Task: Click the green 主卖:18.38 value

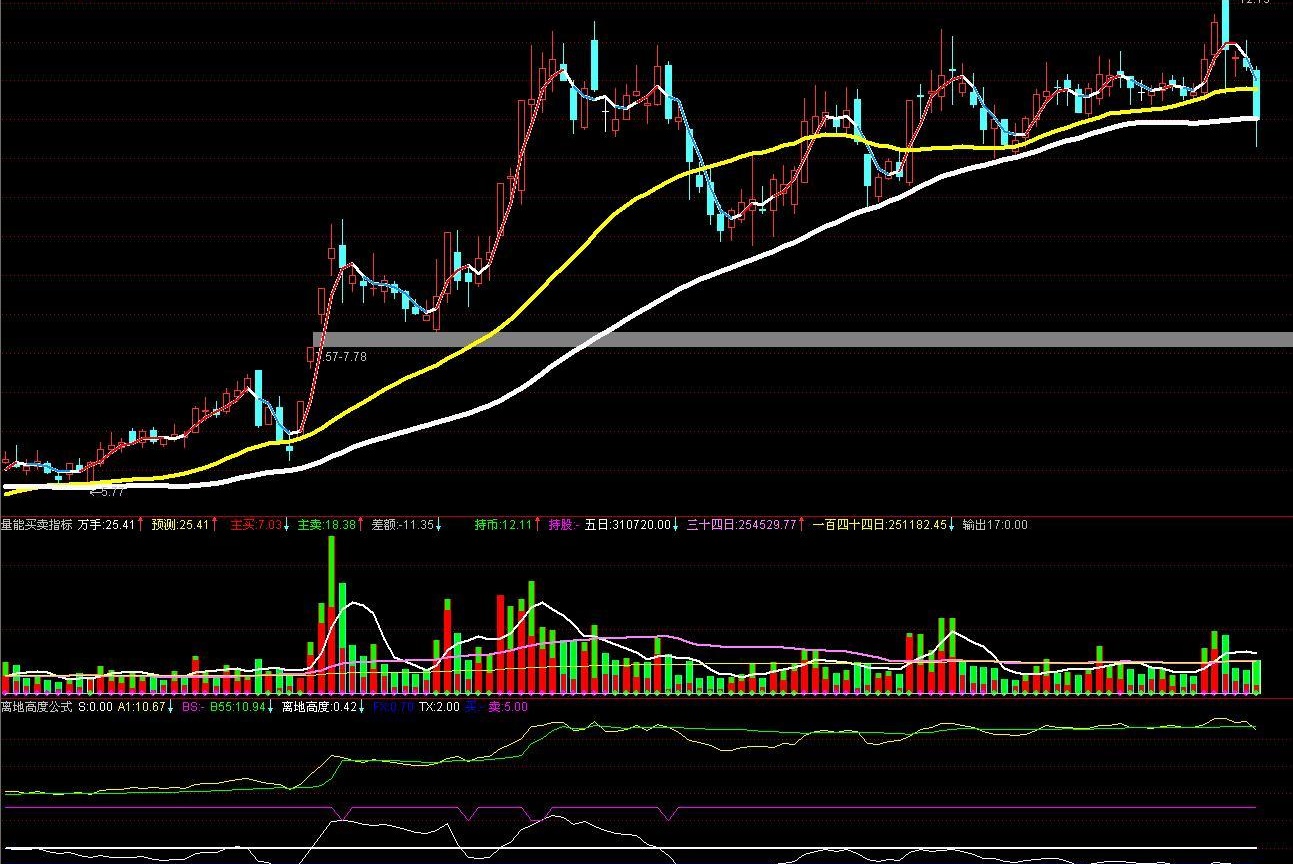Action: pos(326,524)
